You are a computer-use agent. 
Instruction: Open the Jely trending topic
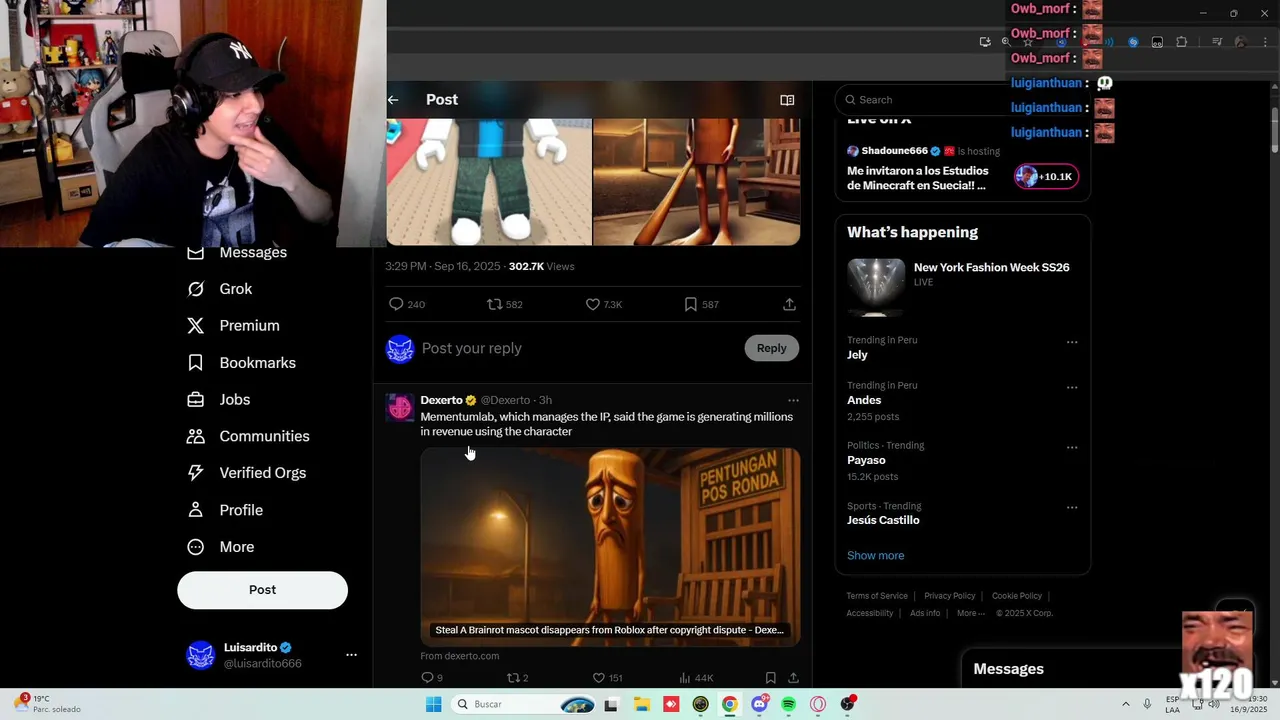tap(857, 355)
